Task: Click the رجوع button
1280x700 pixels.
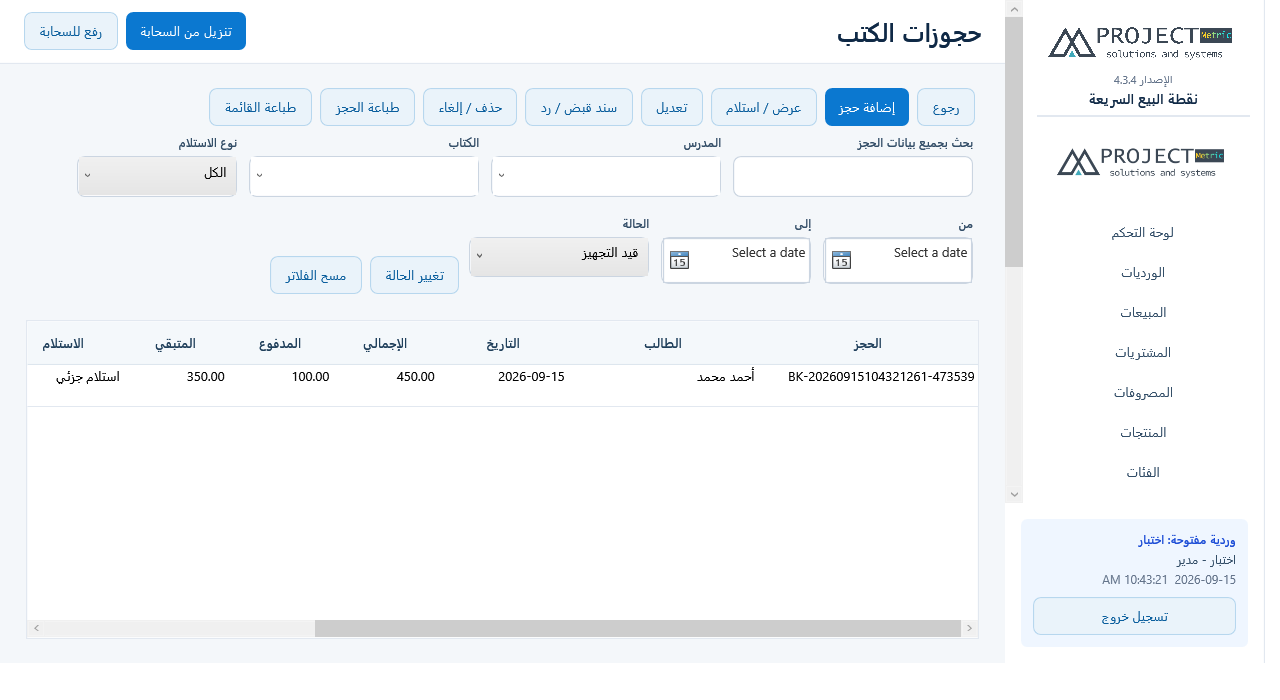Action: pos(946,107)
